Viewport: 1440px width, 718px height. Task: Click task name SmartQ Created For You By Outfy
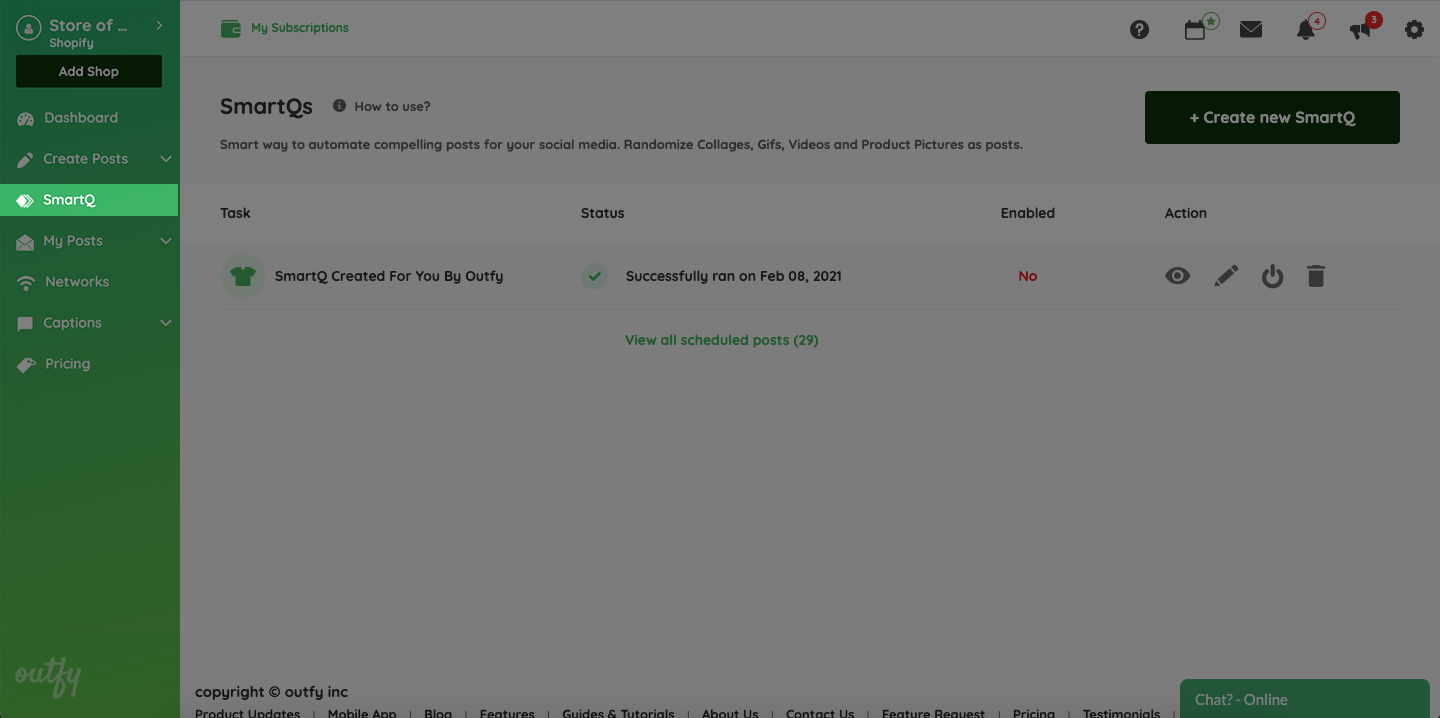[x=389, y=276]
